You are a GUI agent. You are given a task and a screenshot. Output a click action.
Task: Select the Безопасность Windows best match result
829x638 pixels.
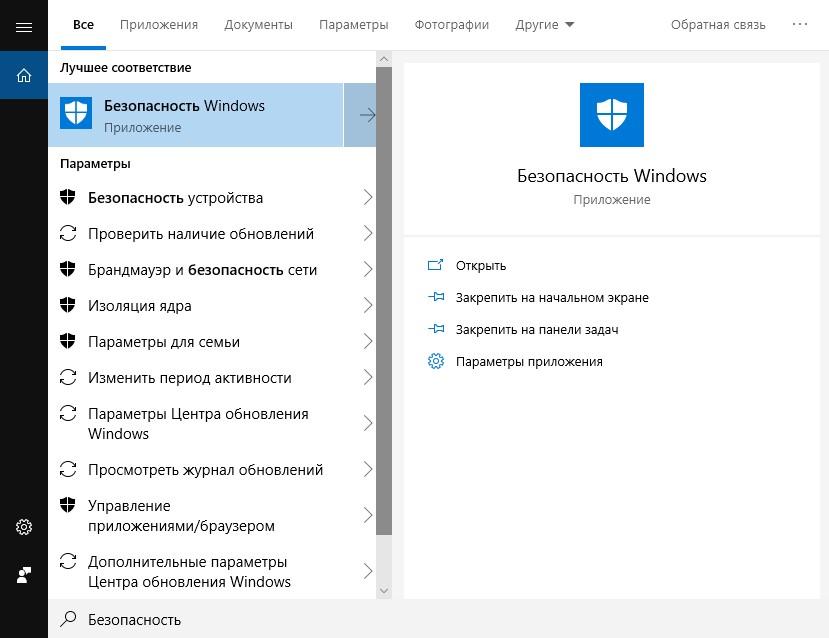(x=196, y=115)
